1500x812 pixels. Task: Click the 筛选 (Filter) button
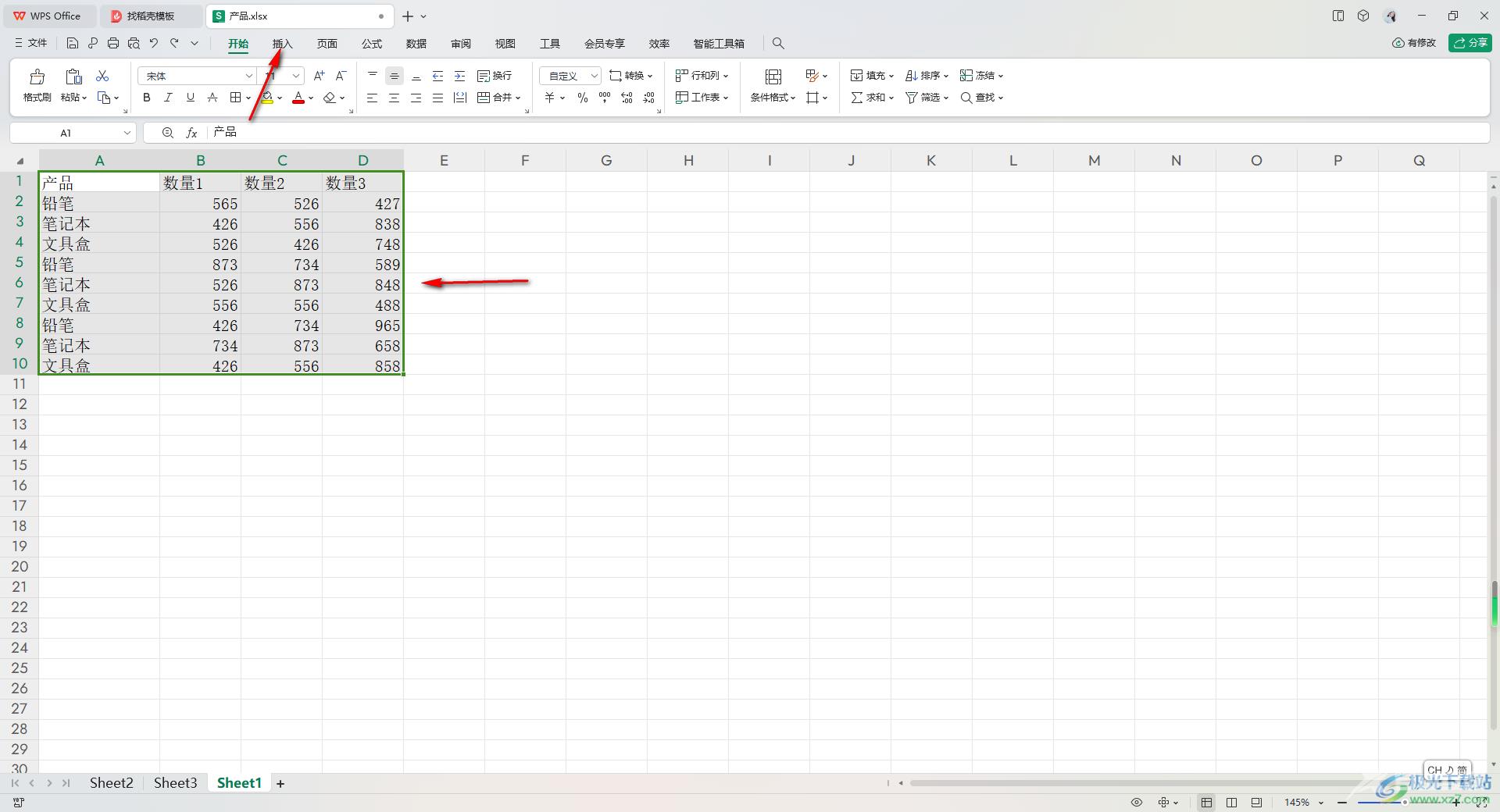pyautogui.click(x=927, y=98)
